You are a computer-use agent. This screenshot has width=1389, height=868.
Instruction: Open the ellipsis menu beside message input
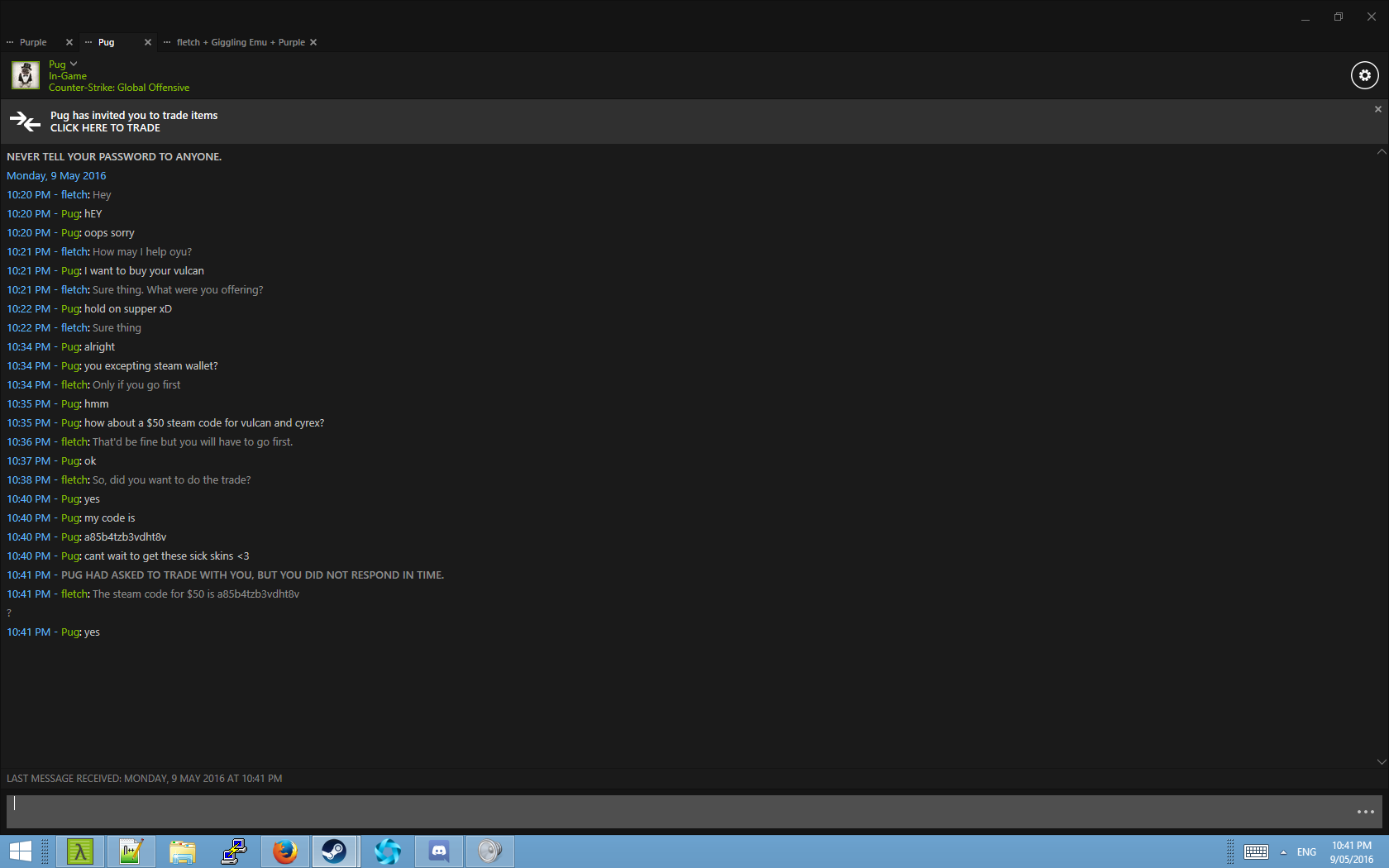(1365, 812)
